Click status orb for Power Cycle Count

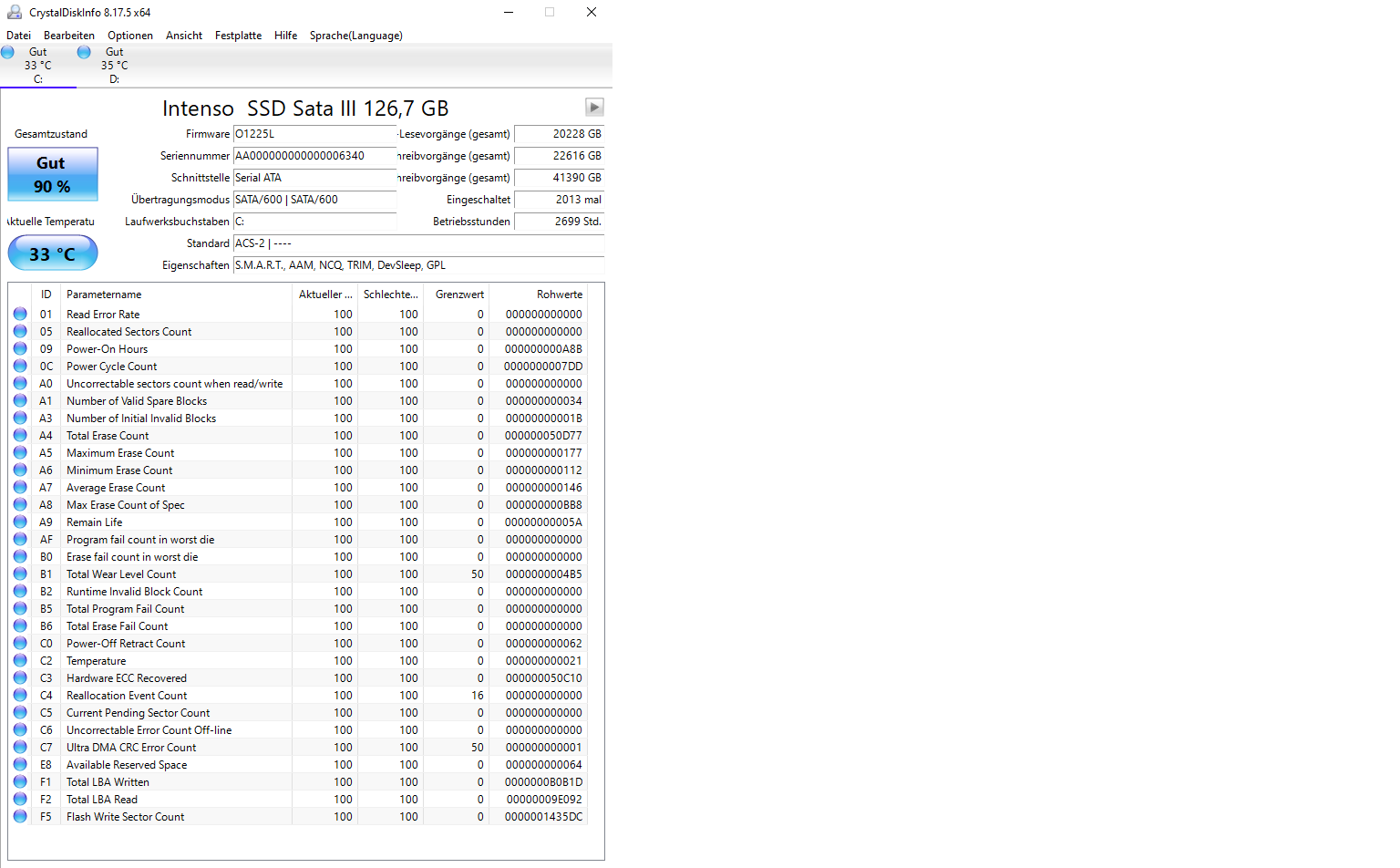(x=20, y=366)
